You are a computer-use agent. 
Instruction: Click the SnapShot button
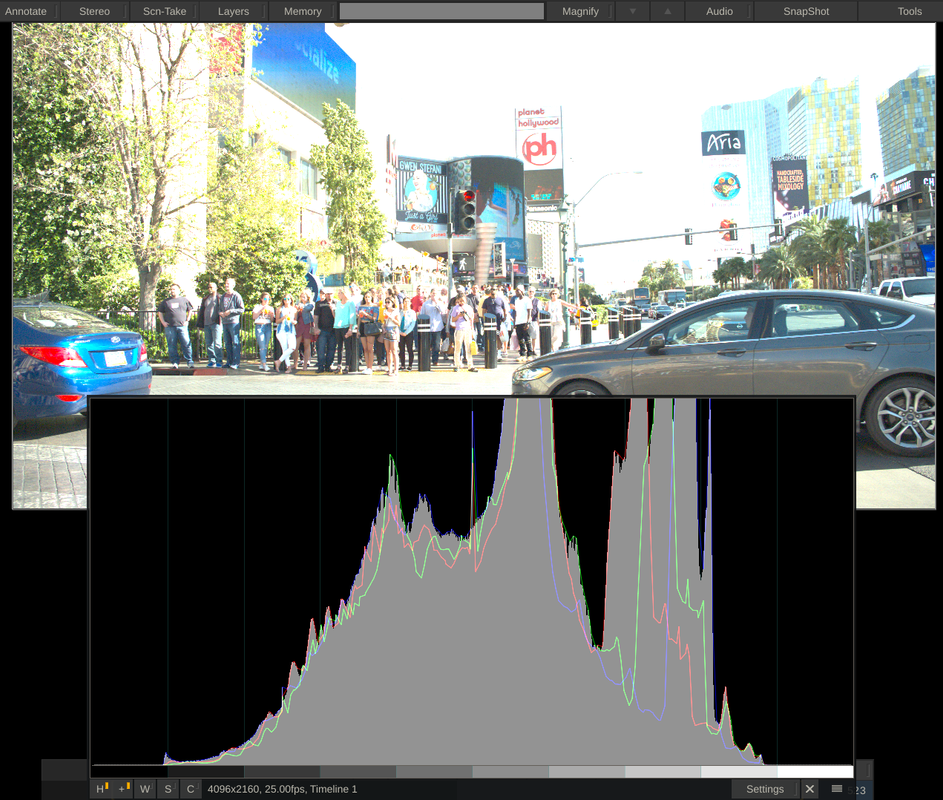[806, 11]
